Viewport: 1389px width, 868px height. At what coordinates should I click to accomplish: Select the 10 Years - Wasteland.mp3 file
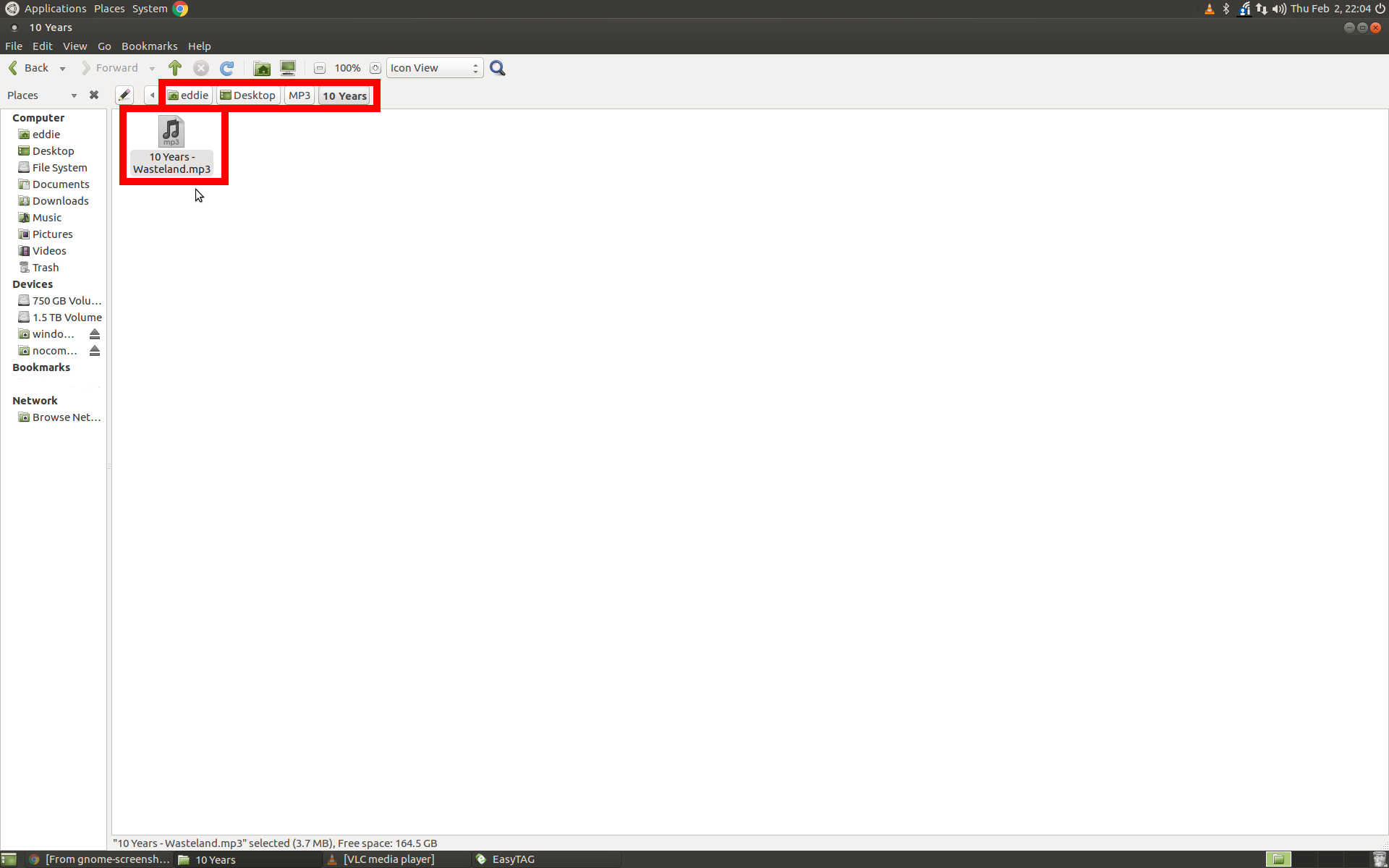coord(171,145)
